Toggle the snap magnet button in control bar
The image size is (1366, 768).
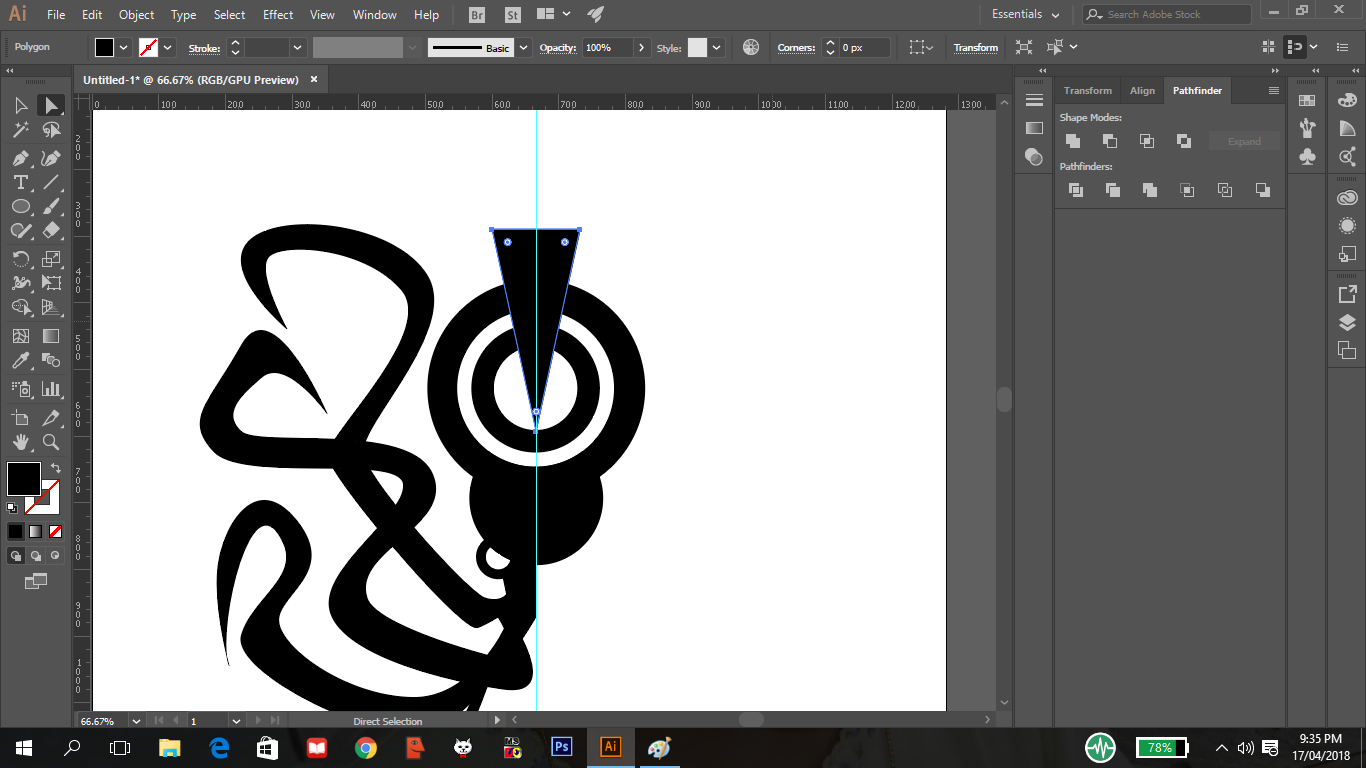click(1295, 47)
